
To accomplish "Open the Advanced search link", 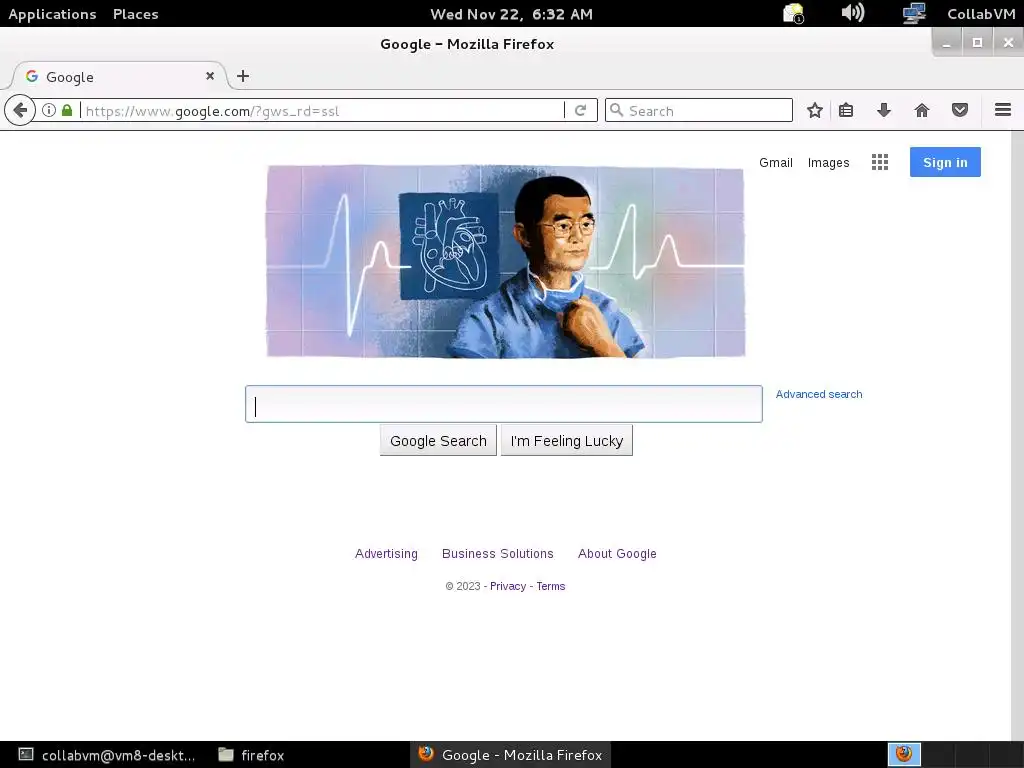I will coord(819,394).
